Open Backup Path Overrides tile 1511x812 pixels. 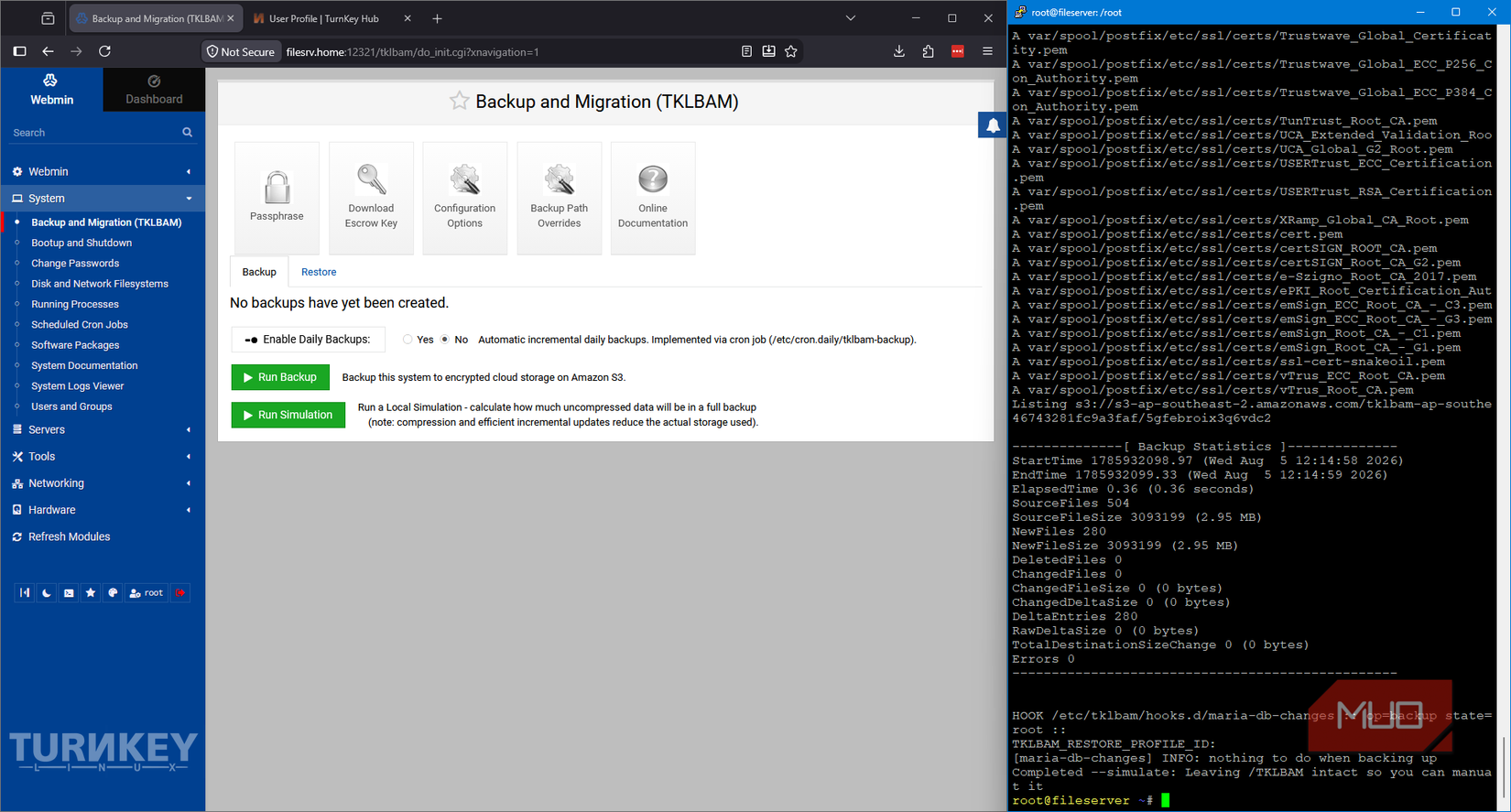coord(559,198)
